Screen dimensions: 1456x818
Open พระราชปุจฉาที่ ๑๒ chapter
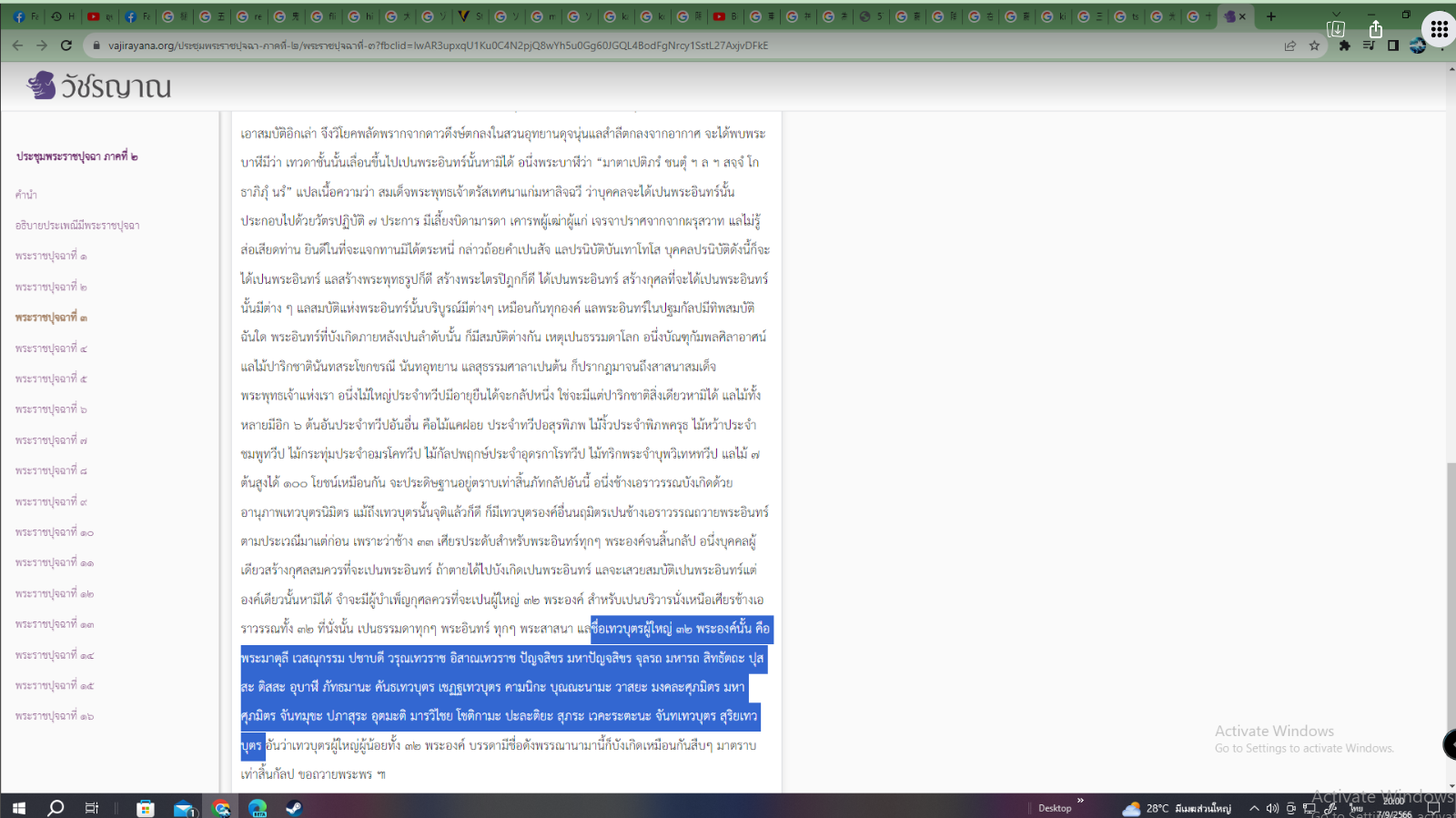pyautogui.click(x=55, y=593)
